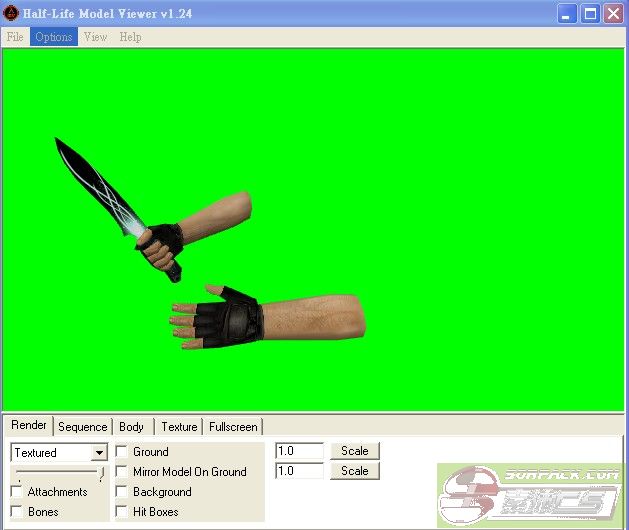The image size is (629, 530).
Task: Switch to the Body tab
Action: coord(131,427)
